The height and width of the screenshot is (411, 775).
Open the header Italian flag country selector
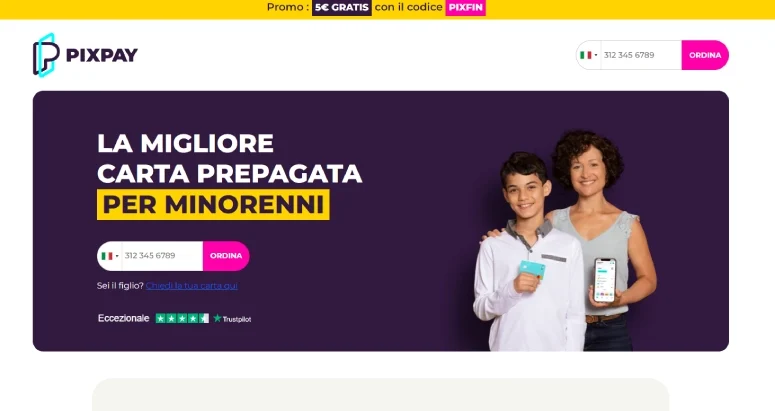[589, 55]
